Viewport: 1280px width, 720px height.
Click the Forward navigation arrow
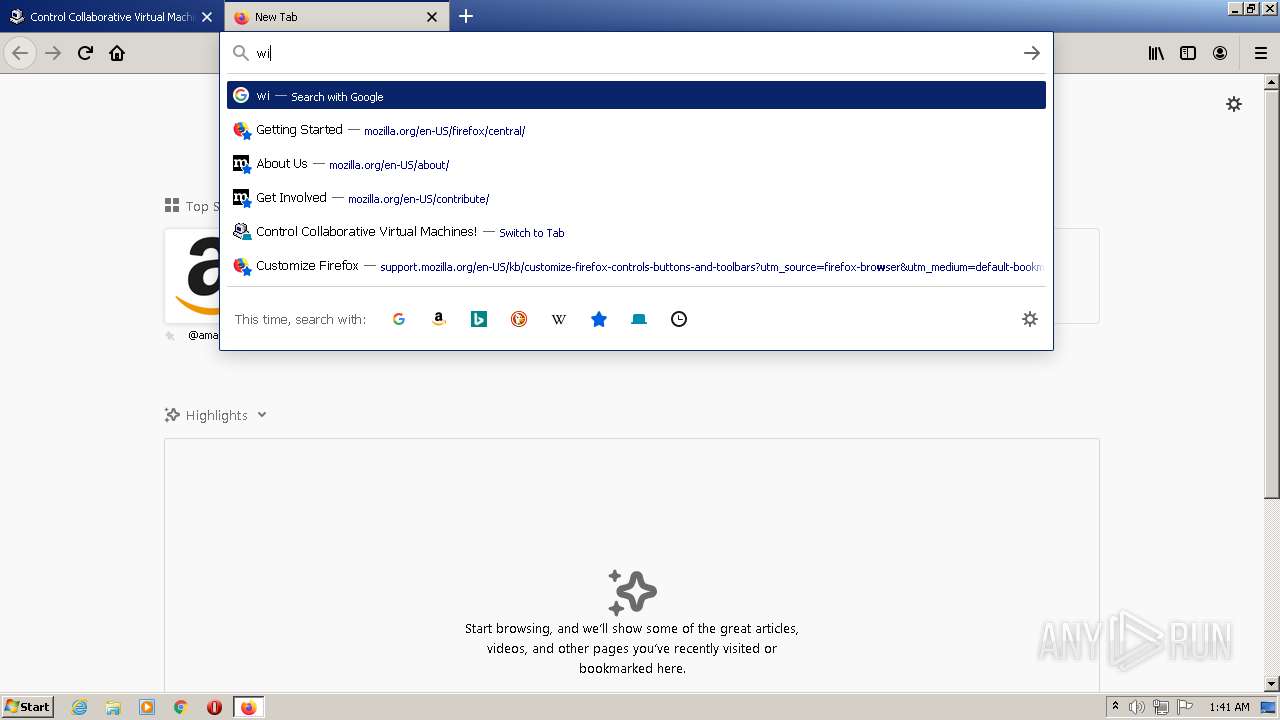pyautogui.click(x=53, y=53)
